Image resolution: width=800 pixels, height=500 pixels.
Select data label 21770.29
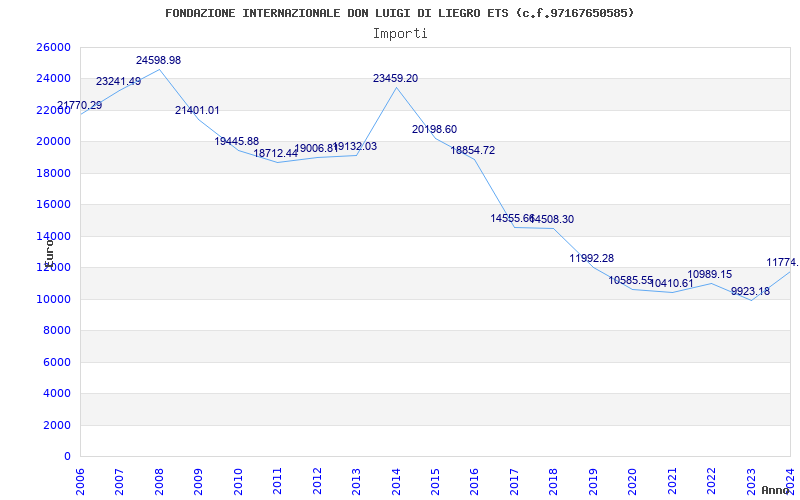coord(79,106)
